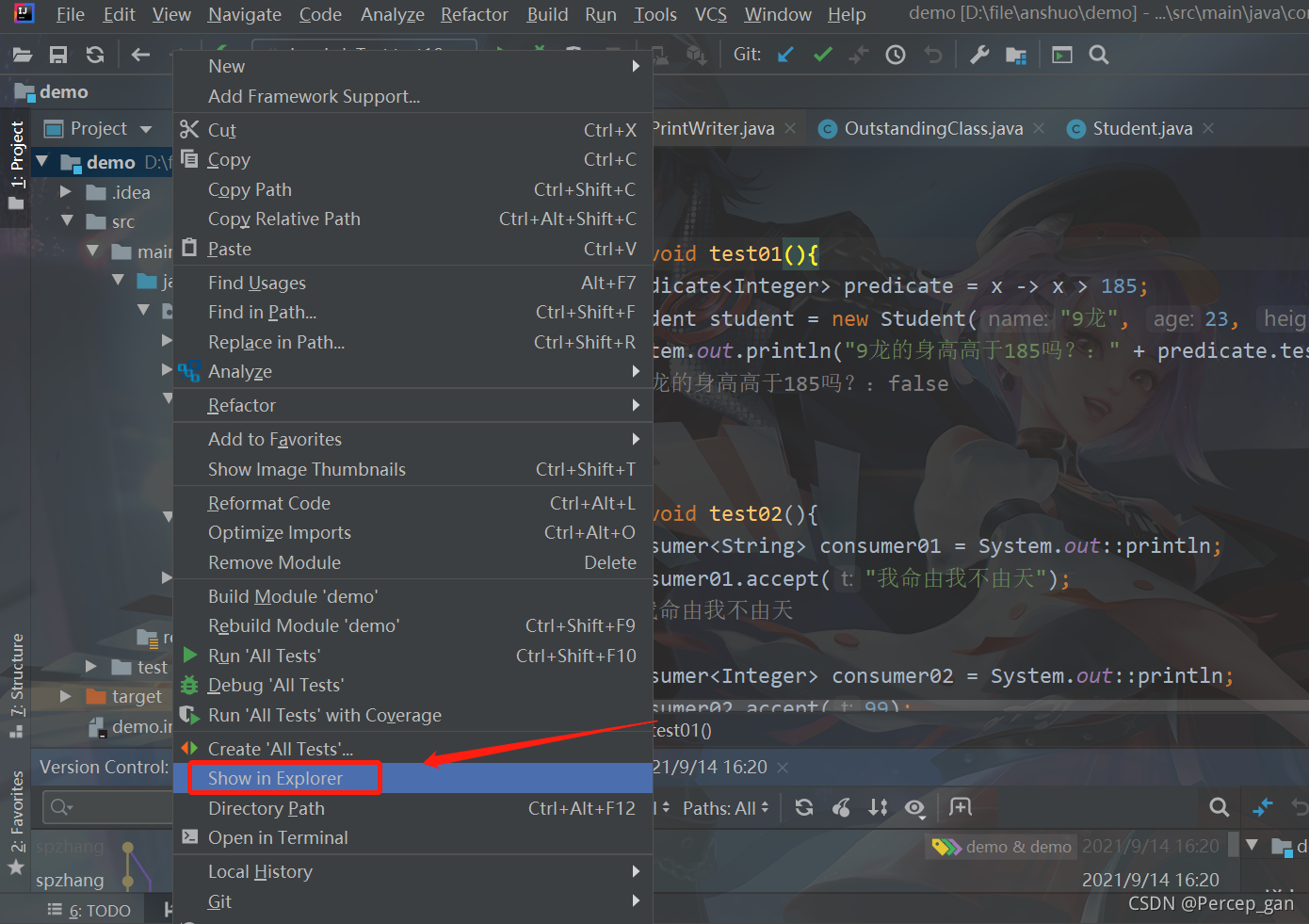Viewport: 1309px width, 924px height.
Task: Click the Git Revert undo icon
Action: (932, 55)
